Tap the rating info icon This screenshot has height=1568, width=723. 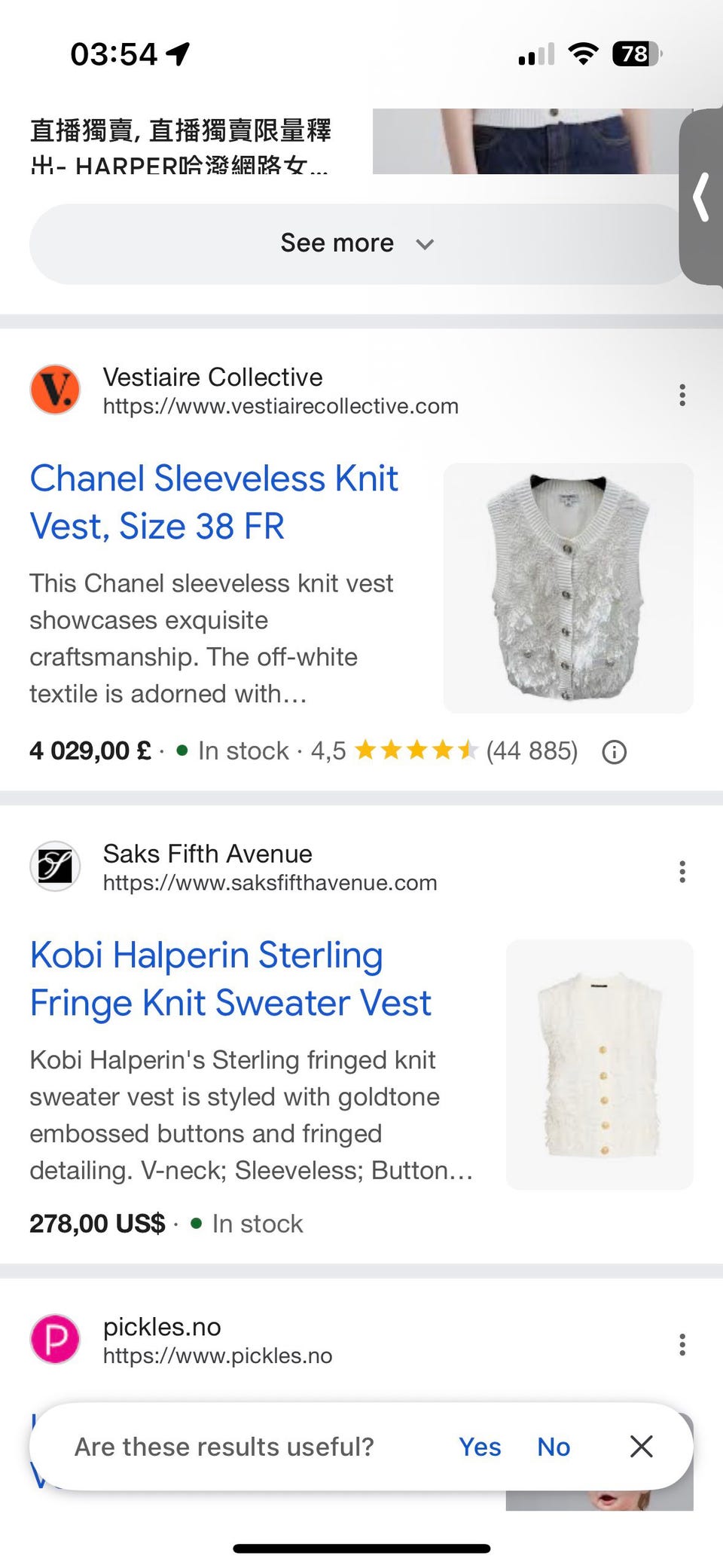(614, 752)
